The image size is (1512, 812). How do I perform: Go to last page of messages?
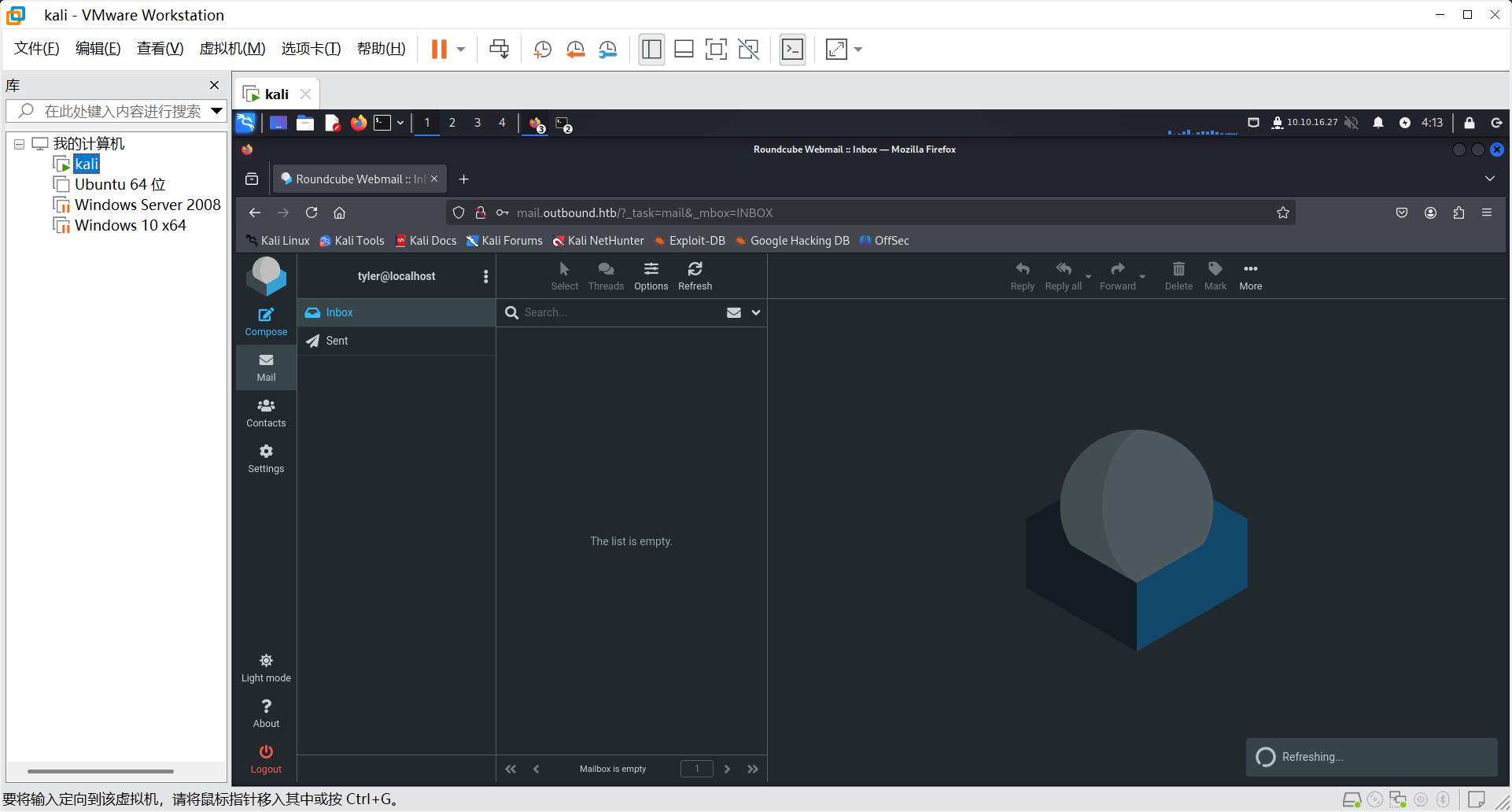coord(753,769)
